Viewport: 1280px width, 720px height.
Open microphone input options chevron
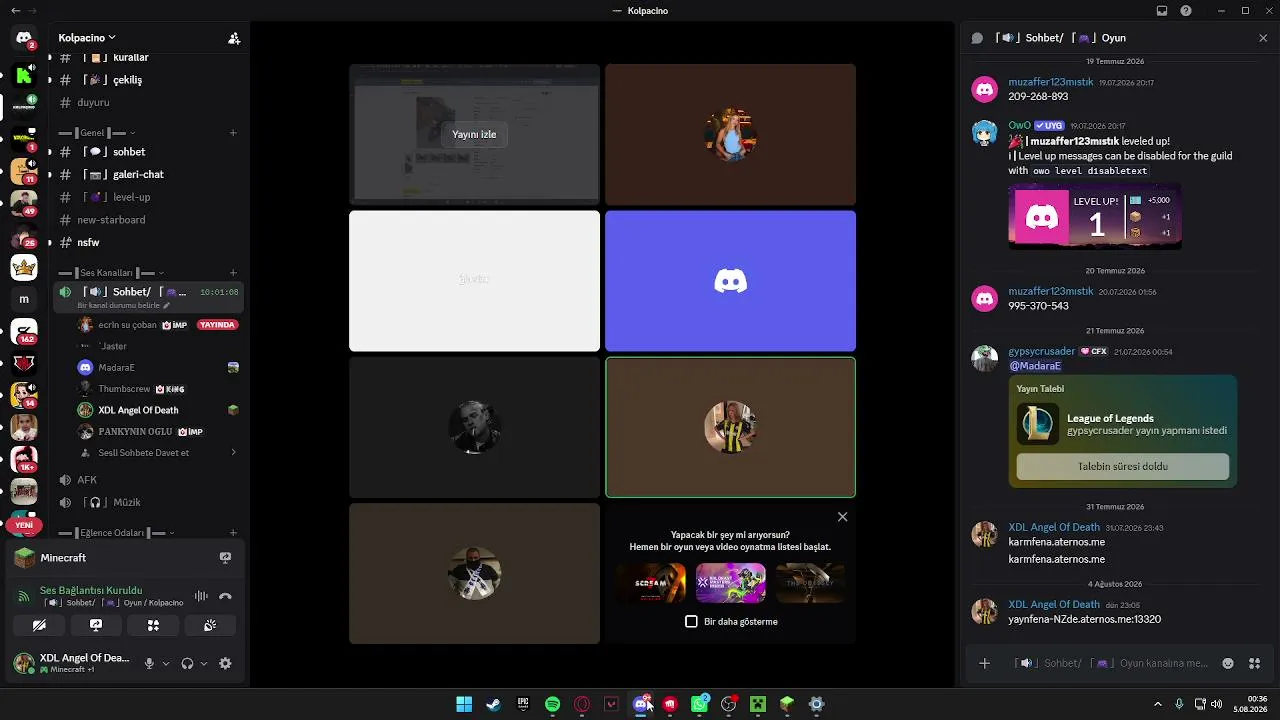coord(165,663)
